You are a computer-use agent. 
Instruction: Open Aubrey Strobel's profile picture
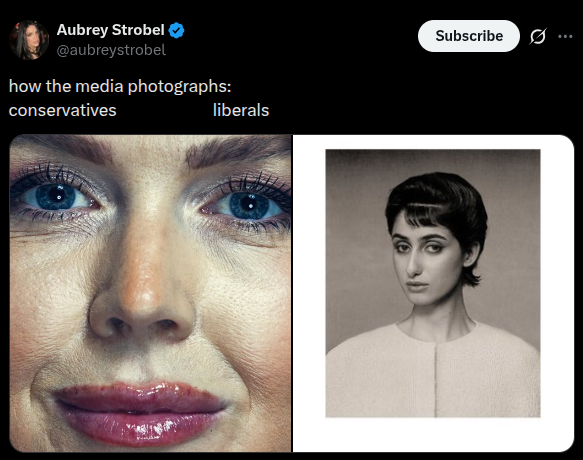(x=29, y=40)
